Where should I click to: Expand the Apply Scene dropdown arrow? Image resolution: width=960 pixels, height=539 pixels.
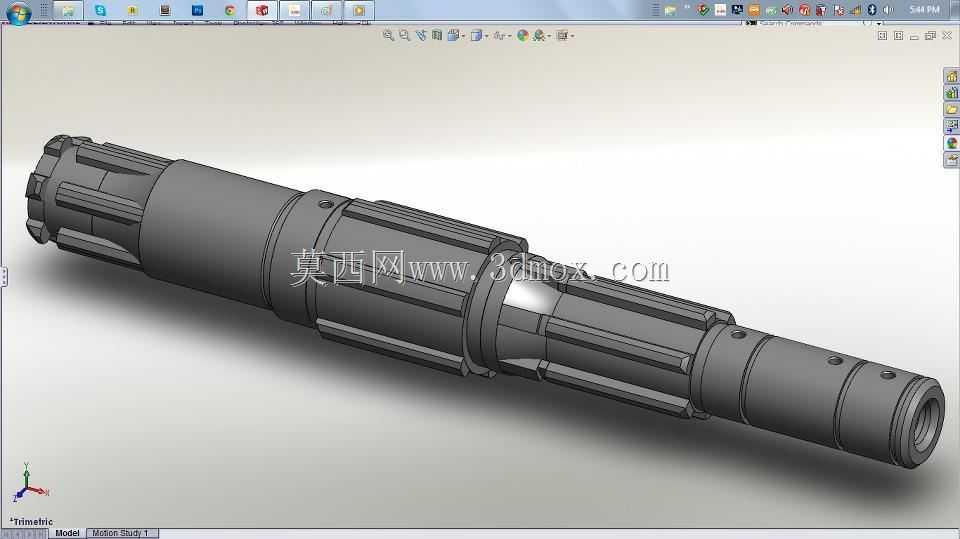click(x=549, y=36)
